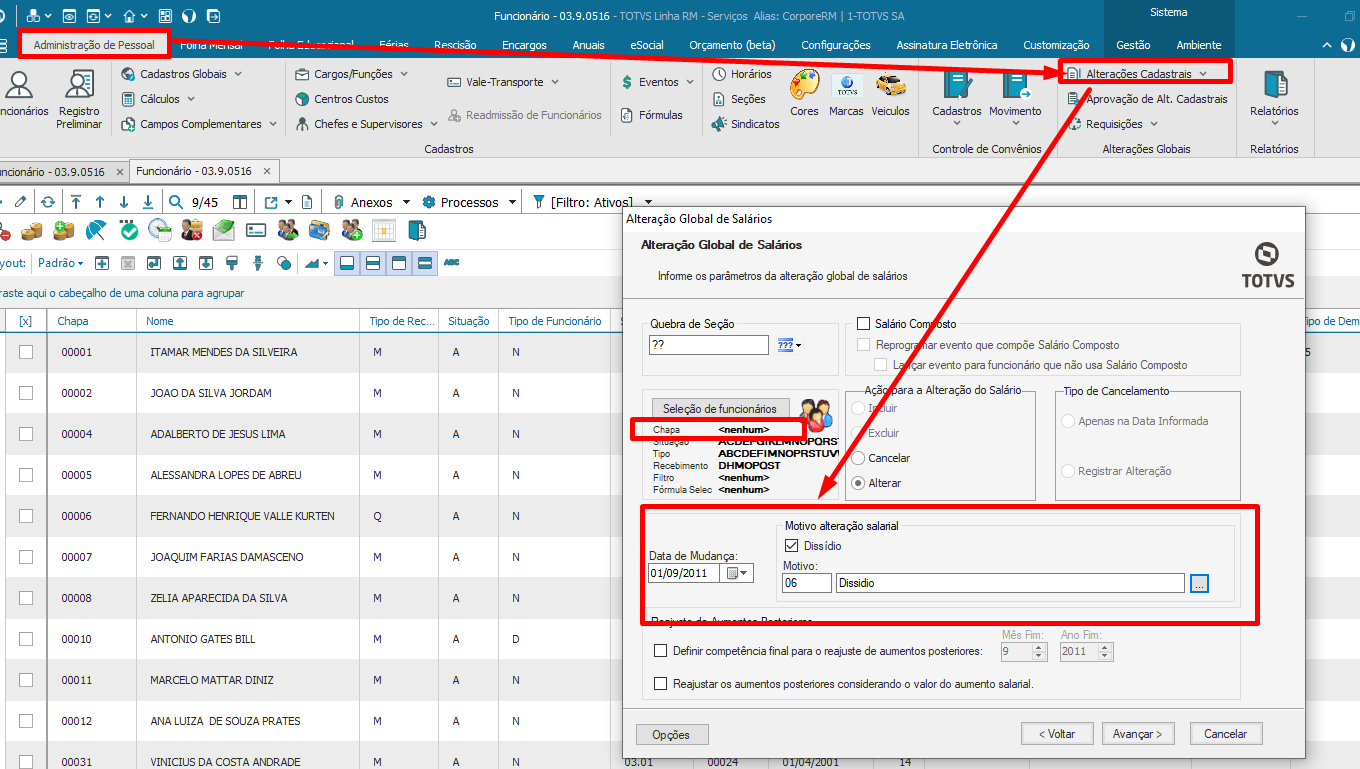Click the columns layout icon beside 9/45
Screen dimensions: 1360x769
240,202
